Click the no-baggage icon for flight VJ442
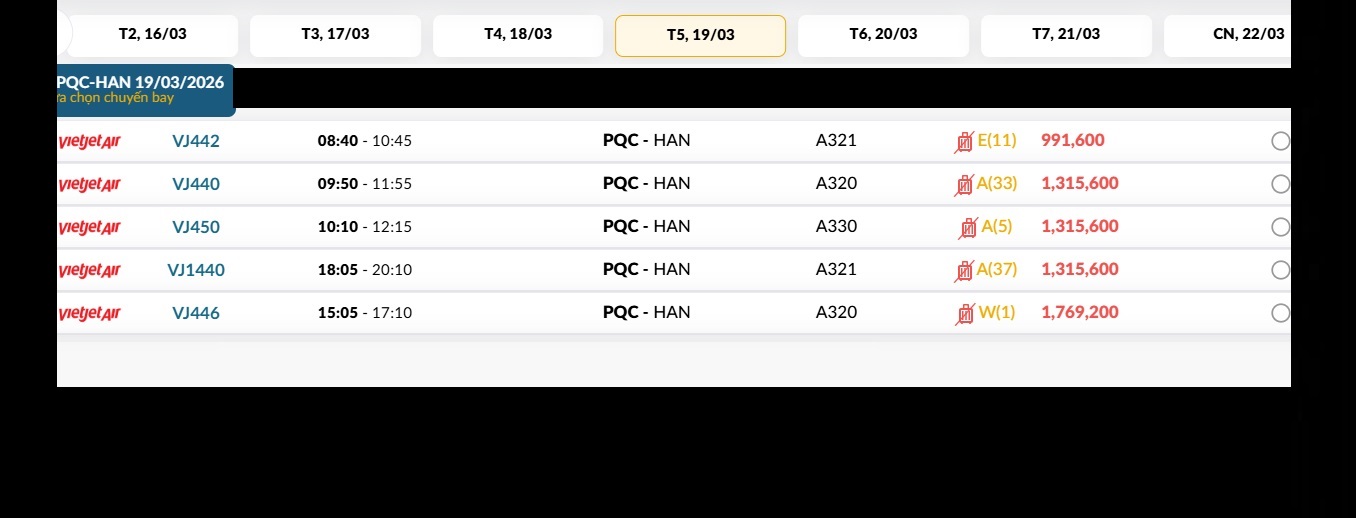This screenshot has width=1356, height=518. coord(964,141)
